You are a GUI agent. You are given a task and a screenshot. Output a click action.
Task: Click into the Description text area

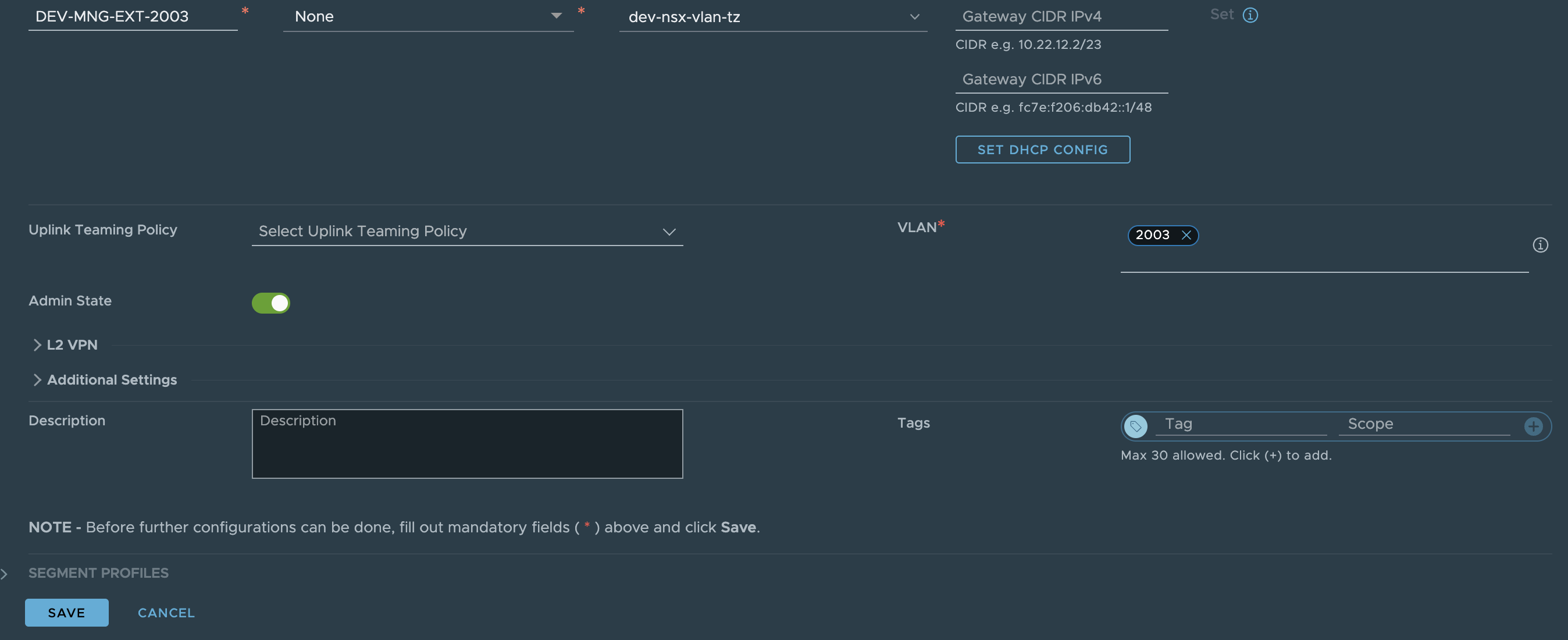click(467, 444)
